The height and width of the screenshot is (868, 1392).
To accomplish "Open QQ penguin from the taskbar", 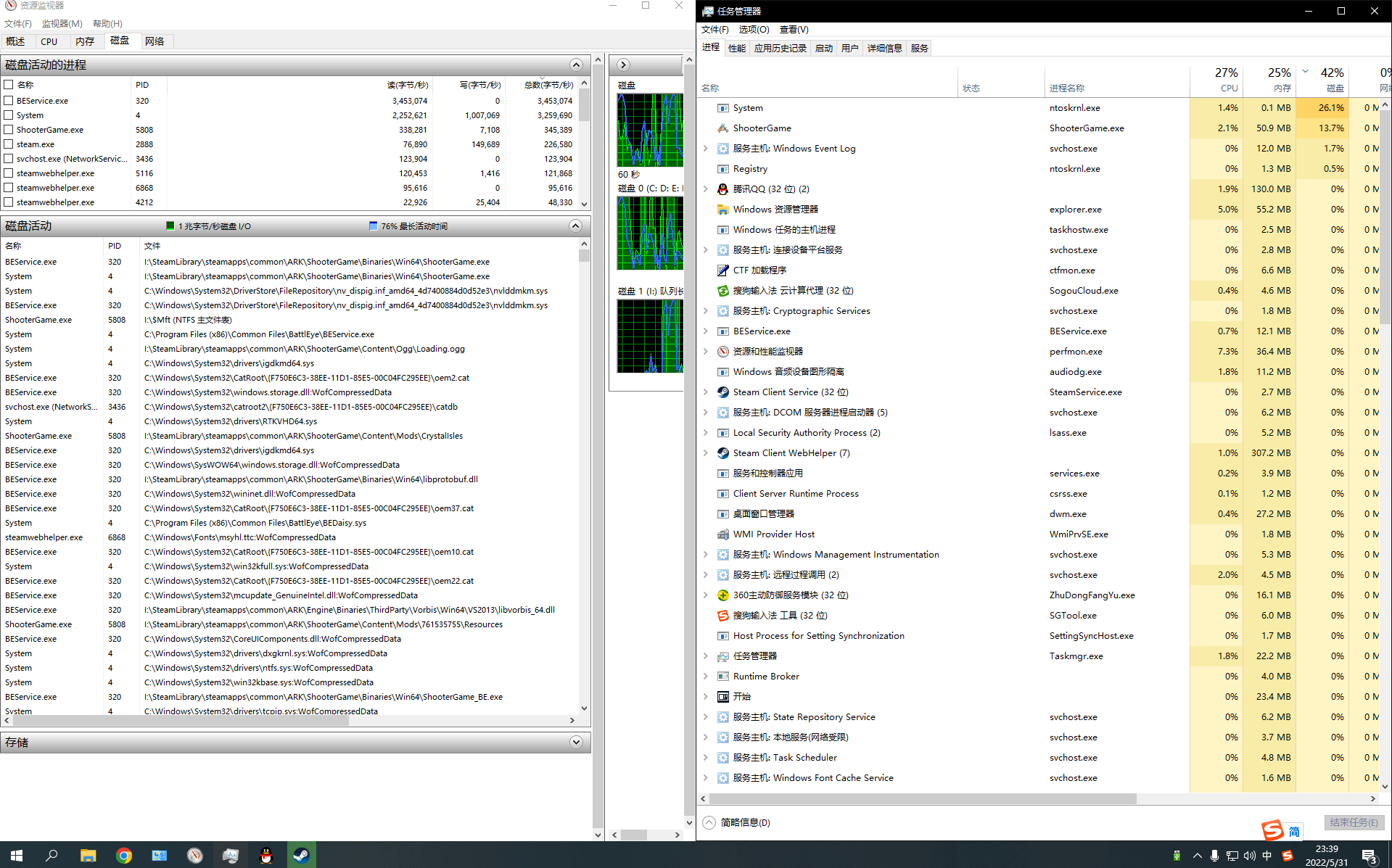I will coord(266,856).
